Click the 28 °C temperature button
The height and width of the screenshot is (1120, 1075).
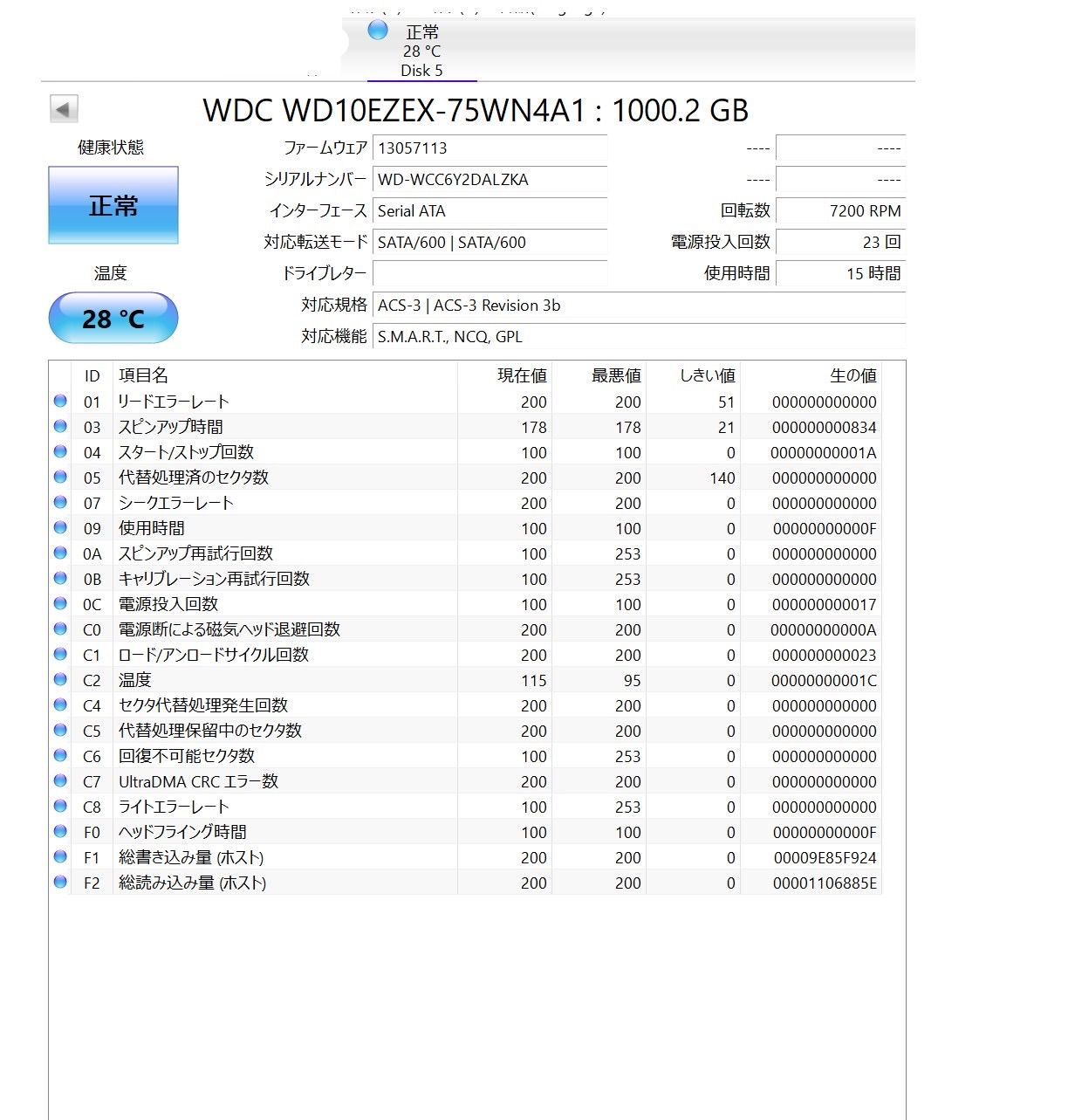[113, 319]
